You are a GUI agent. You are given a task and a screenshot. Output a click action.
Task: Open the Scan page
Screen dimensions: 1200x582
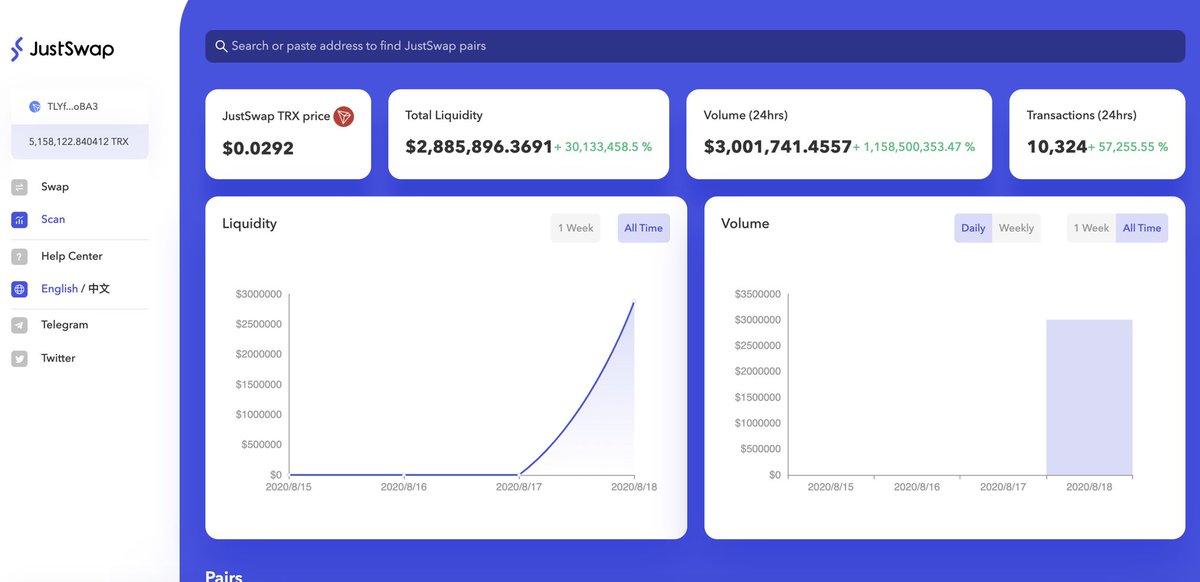(x=53, y=219)
